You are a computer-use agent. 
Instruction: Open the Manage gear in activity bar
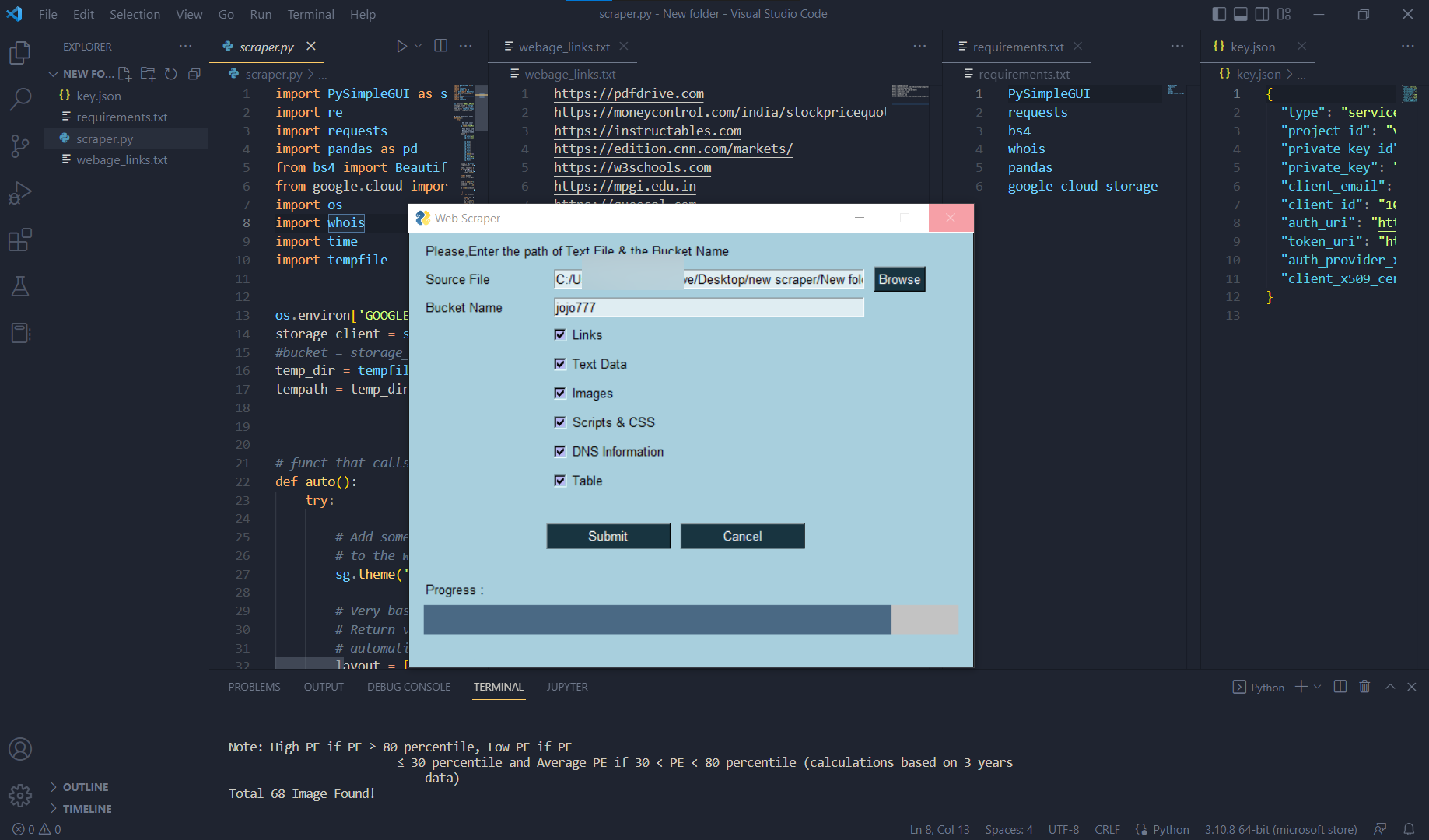coord(20,796)
